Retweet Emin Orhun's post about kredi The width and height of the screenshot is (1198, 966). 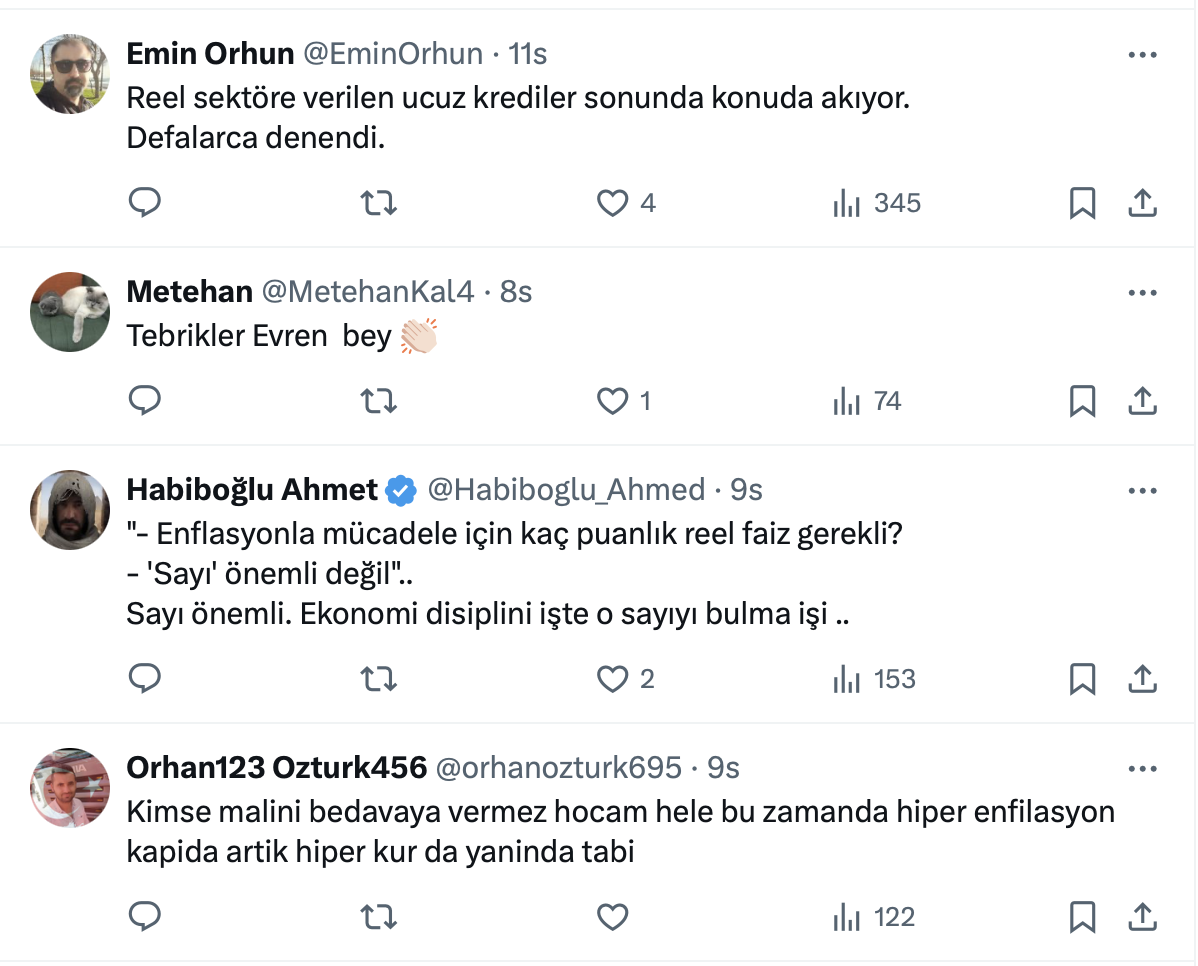(379, 203)
